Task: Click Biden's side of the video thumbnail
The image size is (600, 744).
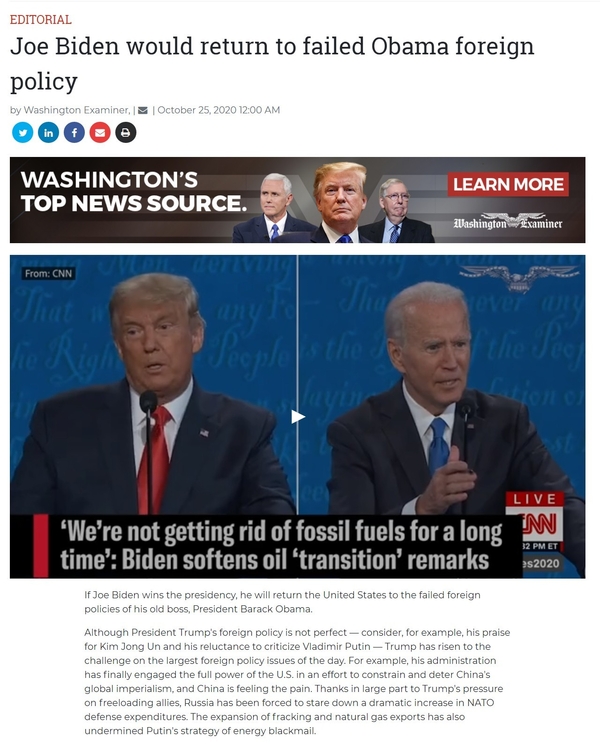Action: (442, 384)
